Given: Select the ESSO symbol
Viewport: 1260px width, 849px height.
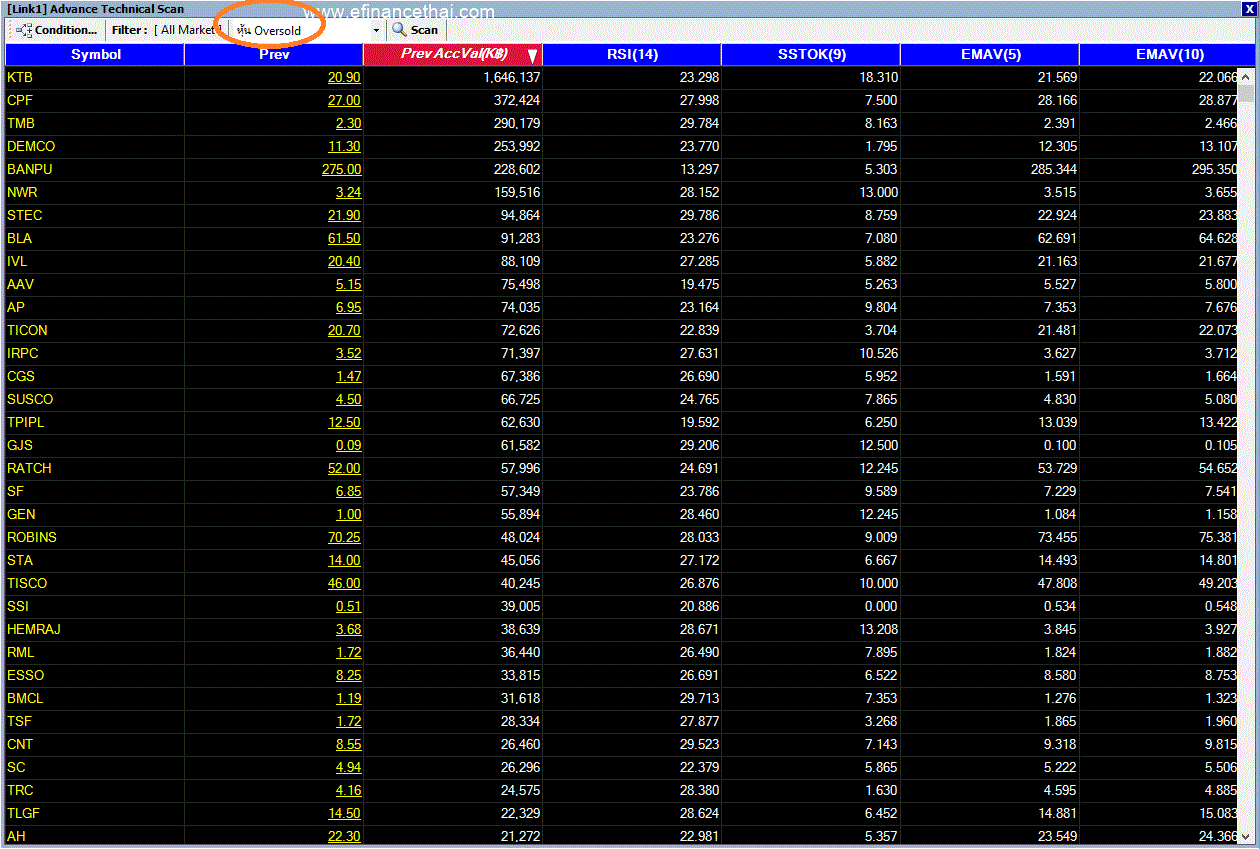Looking at the screenshot, I should click(25, 675).
